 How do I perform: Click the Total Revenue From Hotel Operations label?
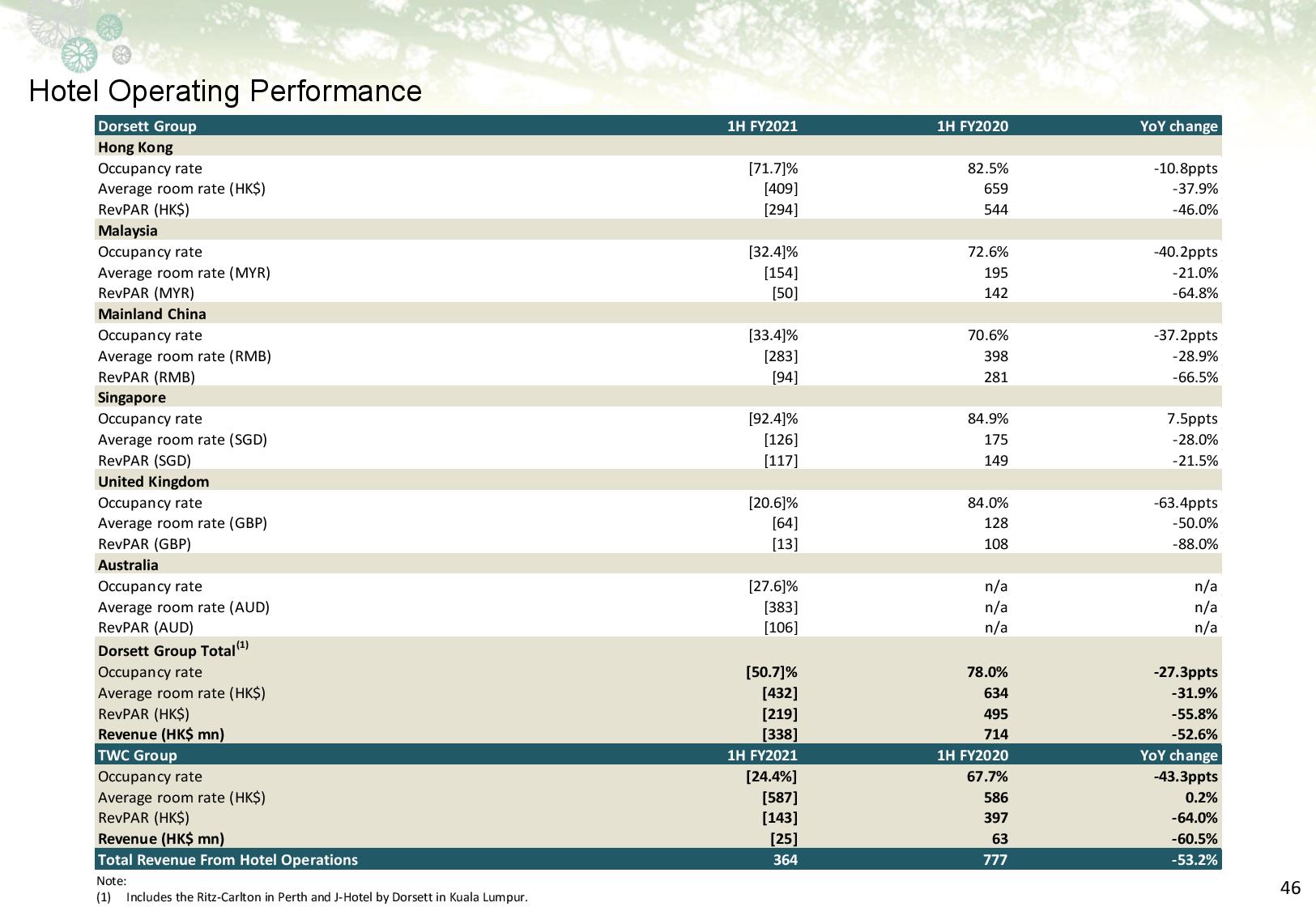[x=228, y=860]
